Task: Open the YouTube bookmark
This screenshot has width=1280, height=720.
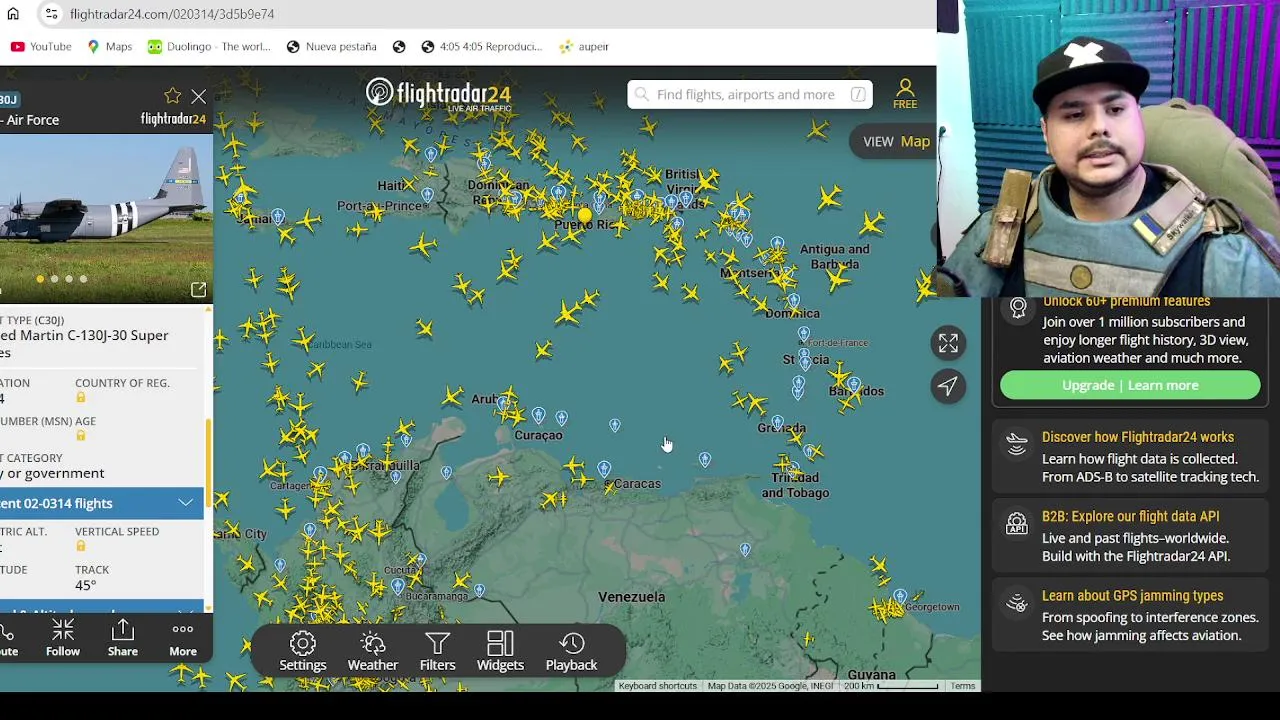Action: click(41, 46)
